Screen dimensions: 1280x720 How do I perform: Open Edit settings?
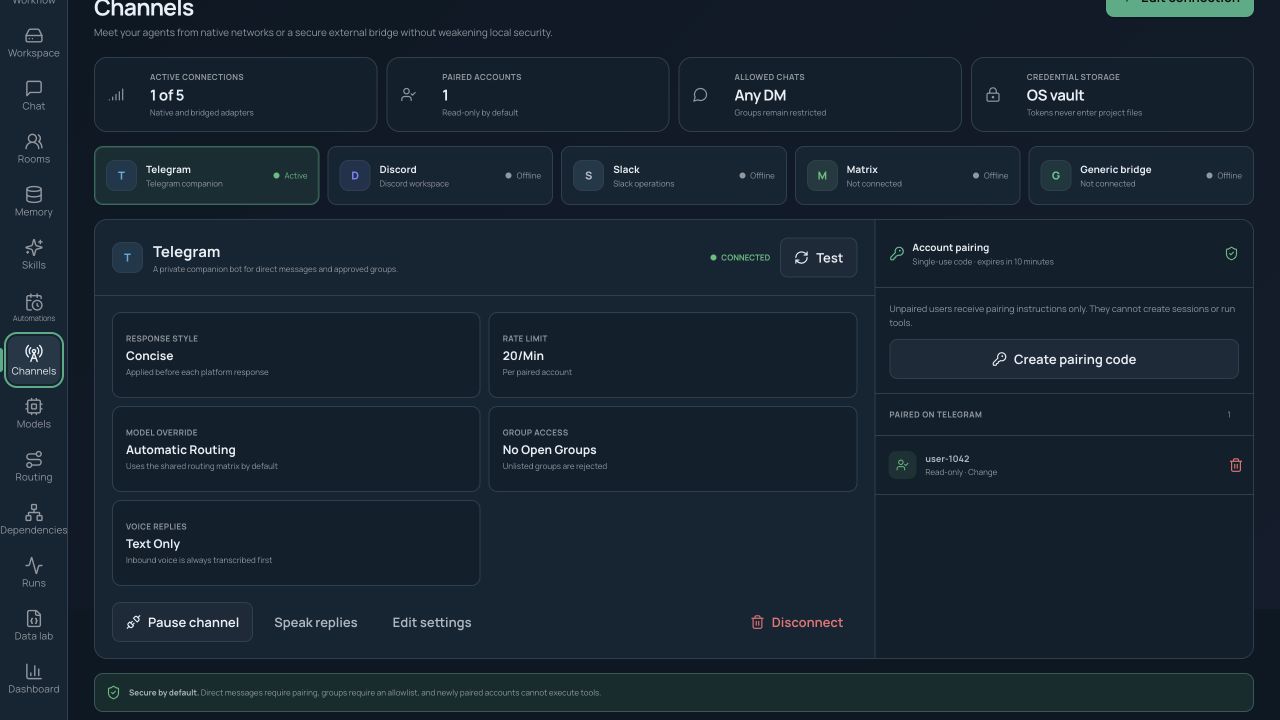432,622
